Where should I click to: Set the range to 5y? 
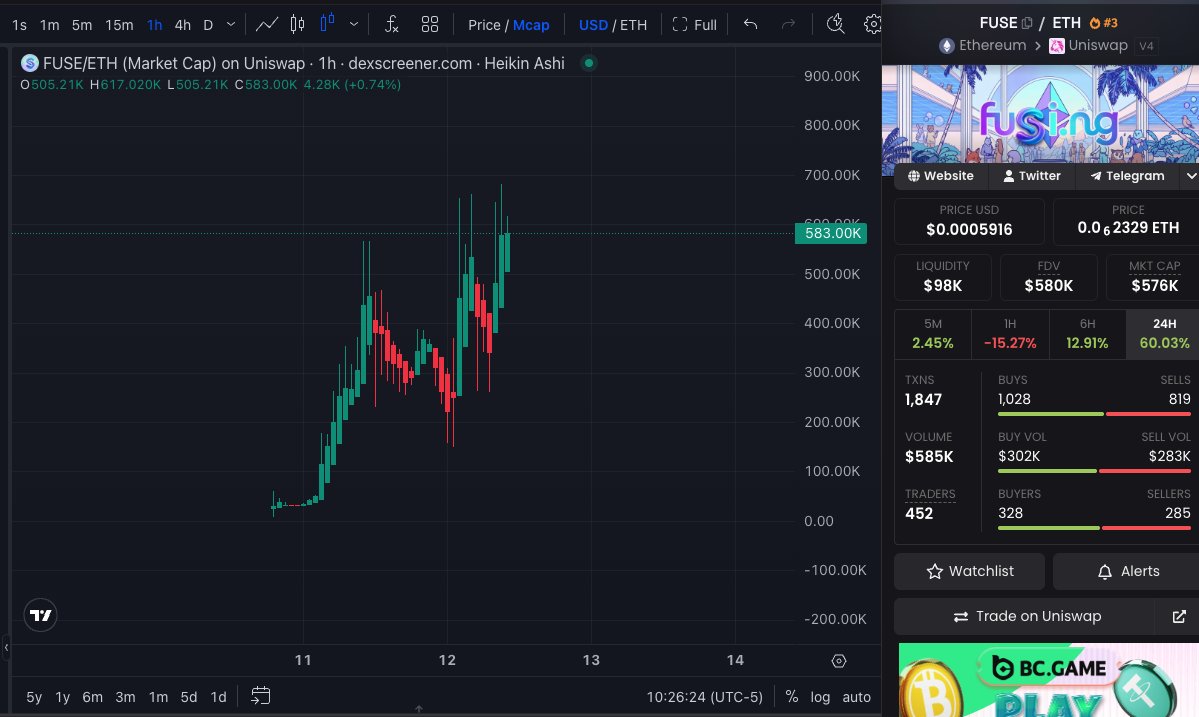(34, 697)
